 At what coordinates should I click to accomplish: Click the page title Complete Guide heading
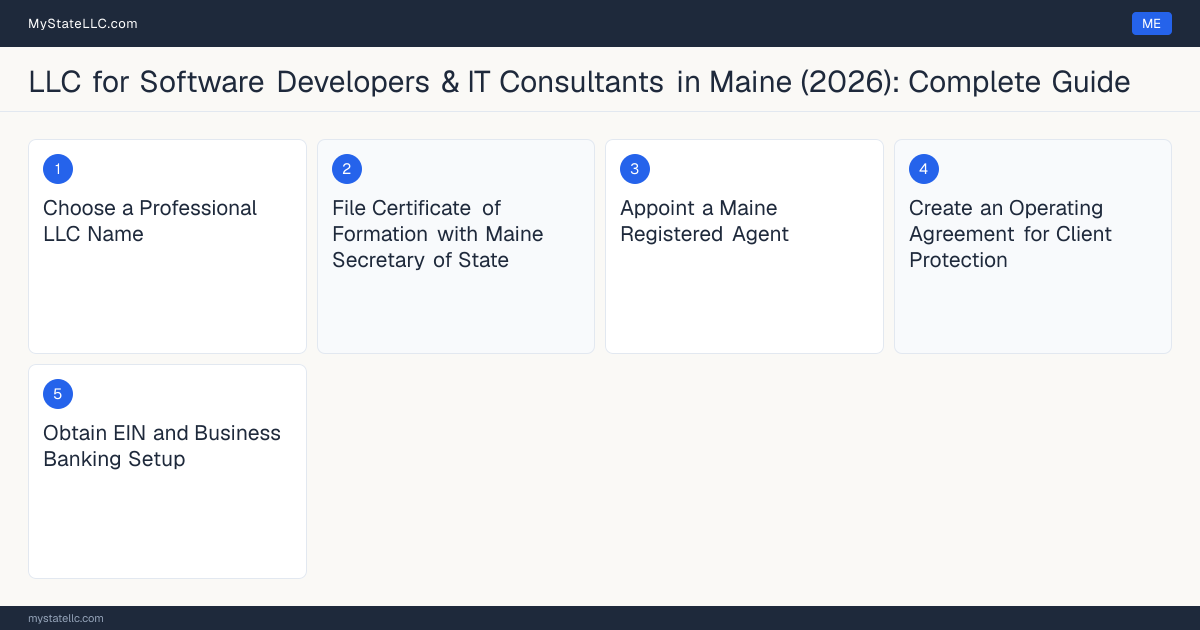tap(580, 81)
